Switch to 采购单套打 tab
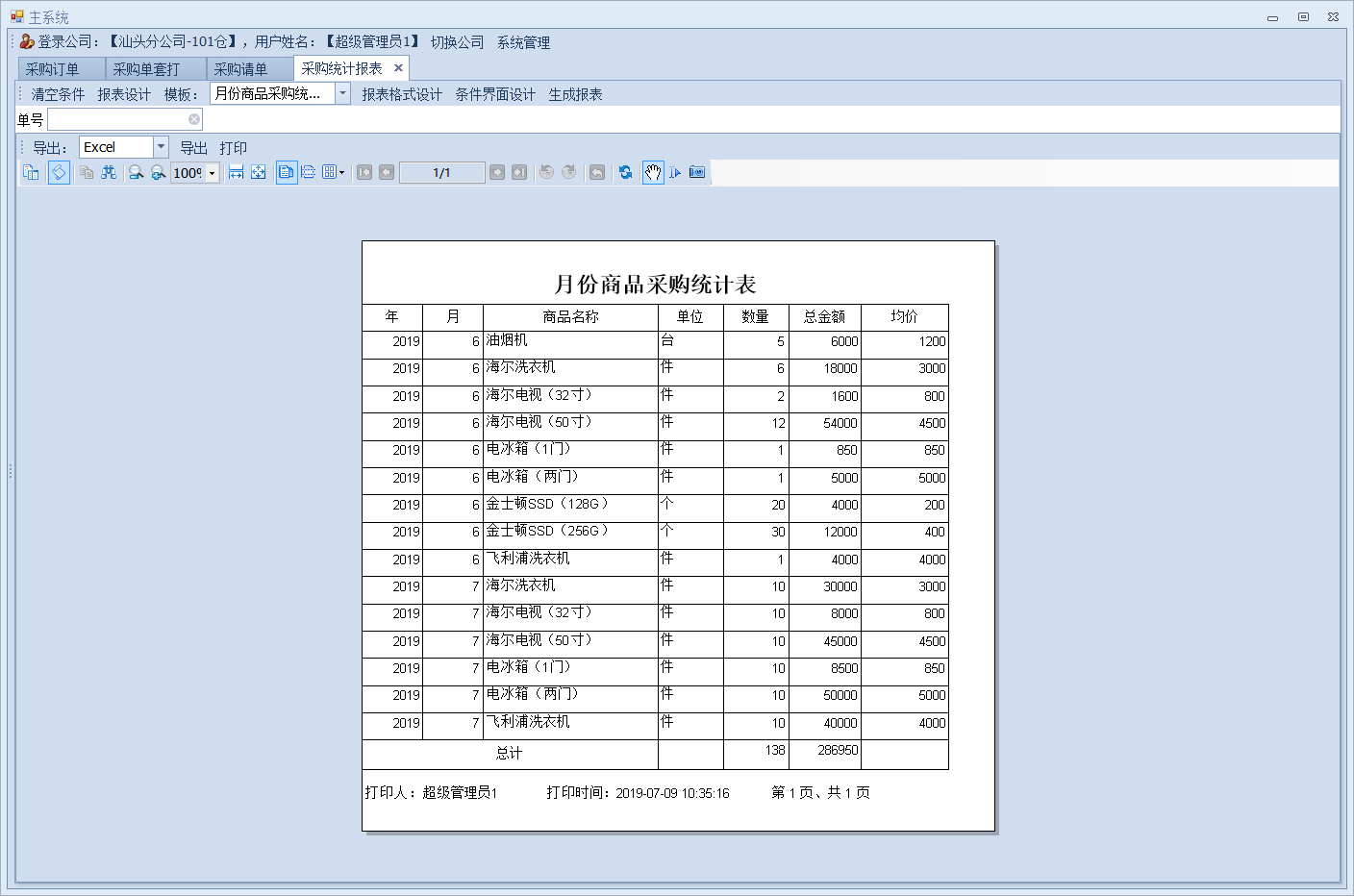Viewport: 1354px width, 896px height. (156, 69)
